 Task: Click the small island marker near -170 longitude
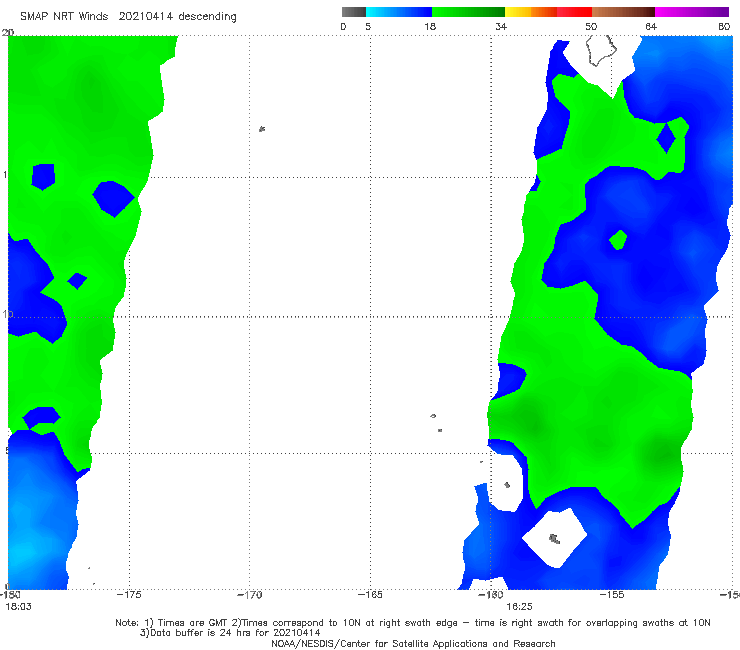click(x=262, y=129)
